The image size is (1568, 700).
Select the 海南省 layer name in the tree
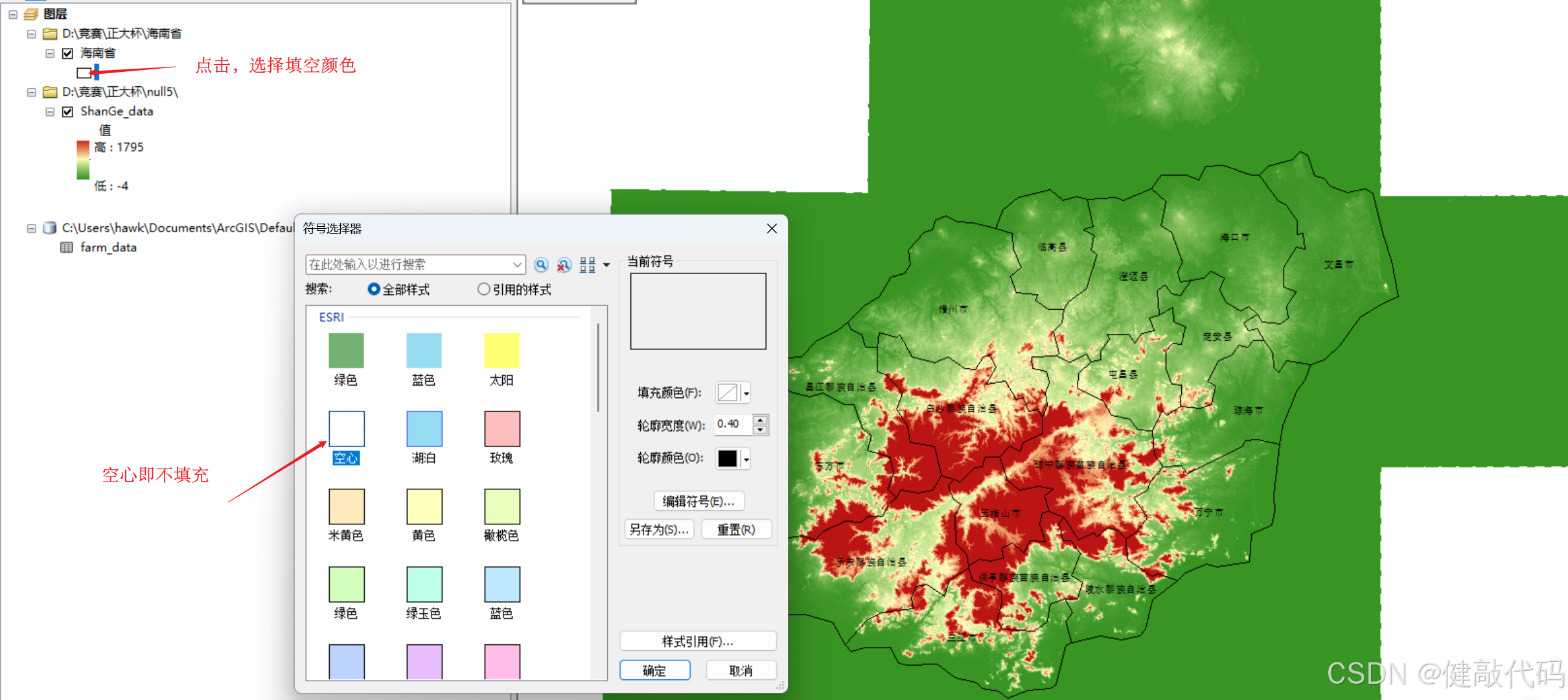98,53
